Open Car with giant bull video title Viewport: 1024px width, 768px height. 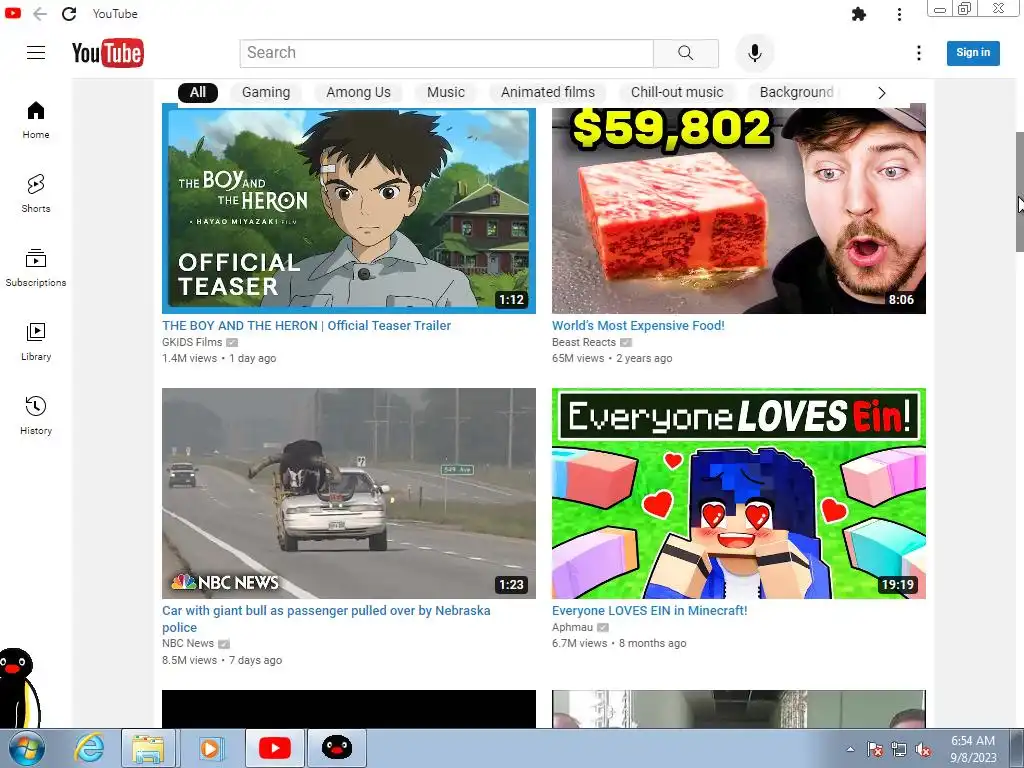[326, 618]
